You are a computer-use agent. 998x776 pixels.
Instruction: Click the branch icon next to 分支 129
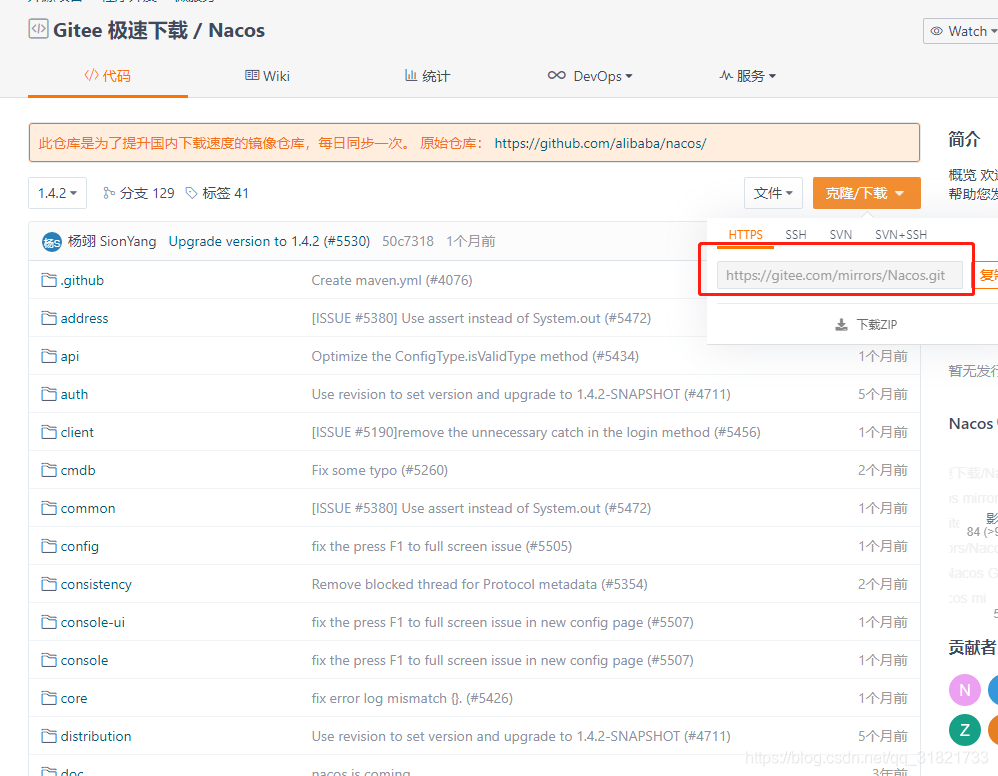click(x=109, y=193)
